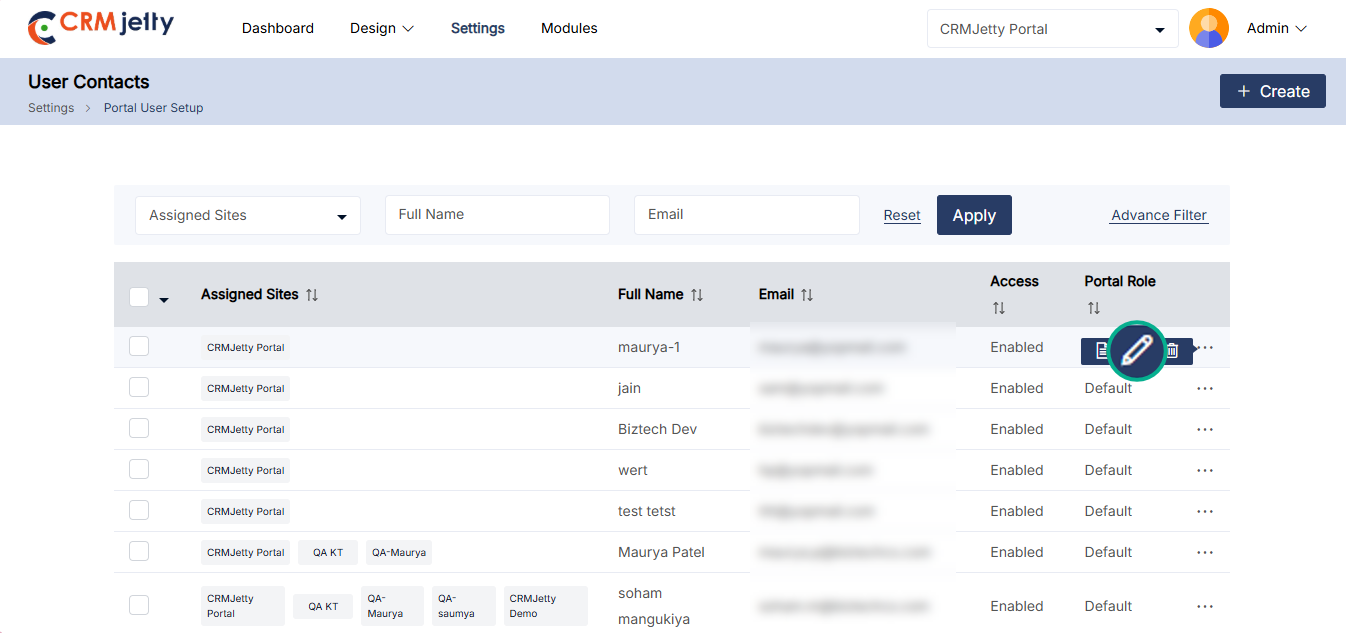Screen dimensions: 1346x633
Task: Open the Assigned Sites filter dropdown
Action: tap(247, 215)
